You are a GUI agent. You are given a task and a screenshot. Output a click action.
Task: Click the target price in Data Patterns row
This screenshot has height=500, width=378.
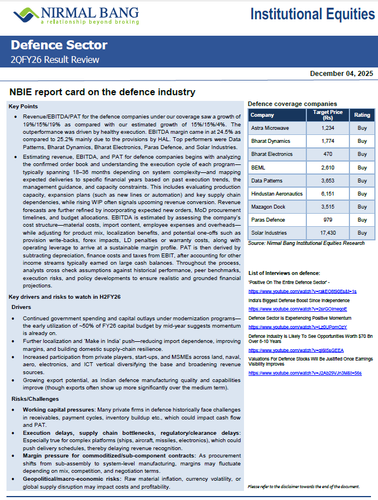[328, 181]
